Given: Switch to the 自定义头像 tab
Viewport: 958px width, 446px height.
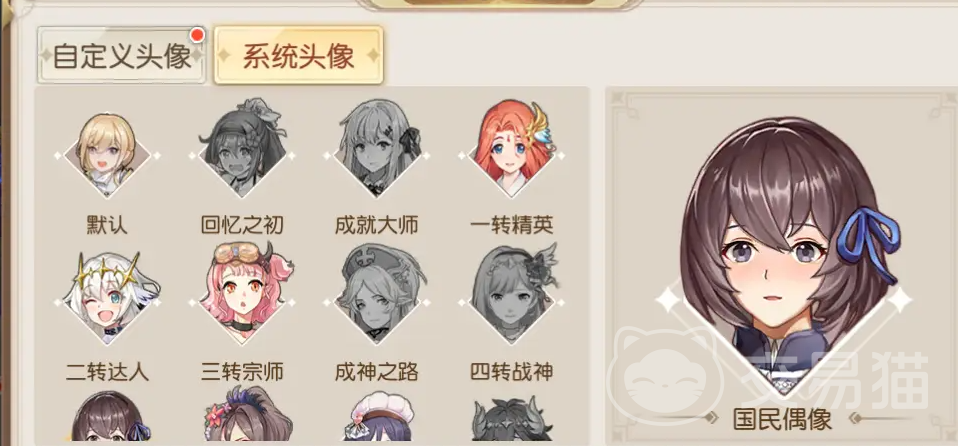Looking at the screenshot, I should 122,56.
